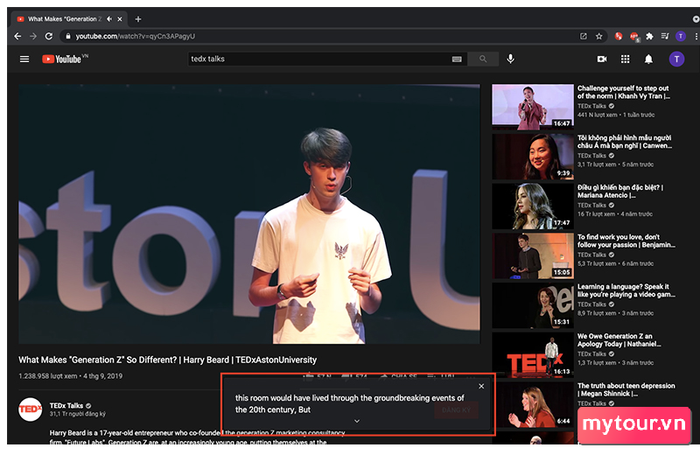
Task: Open the YouTube hamburger guide menu
Action: tap(25, 59)
